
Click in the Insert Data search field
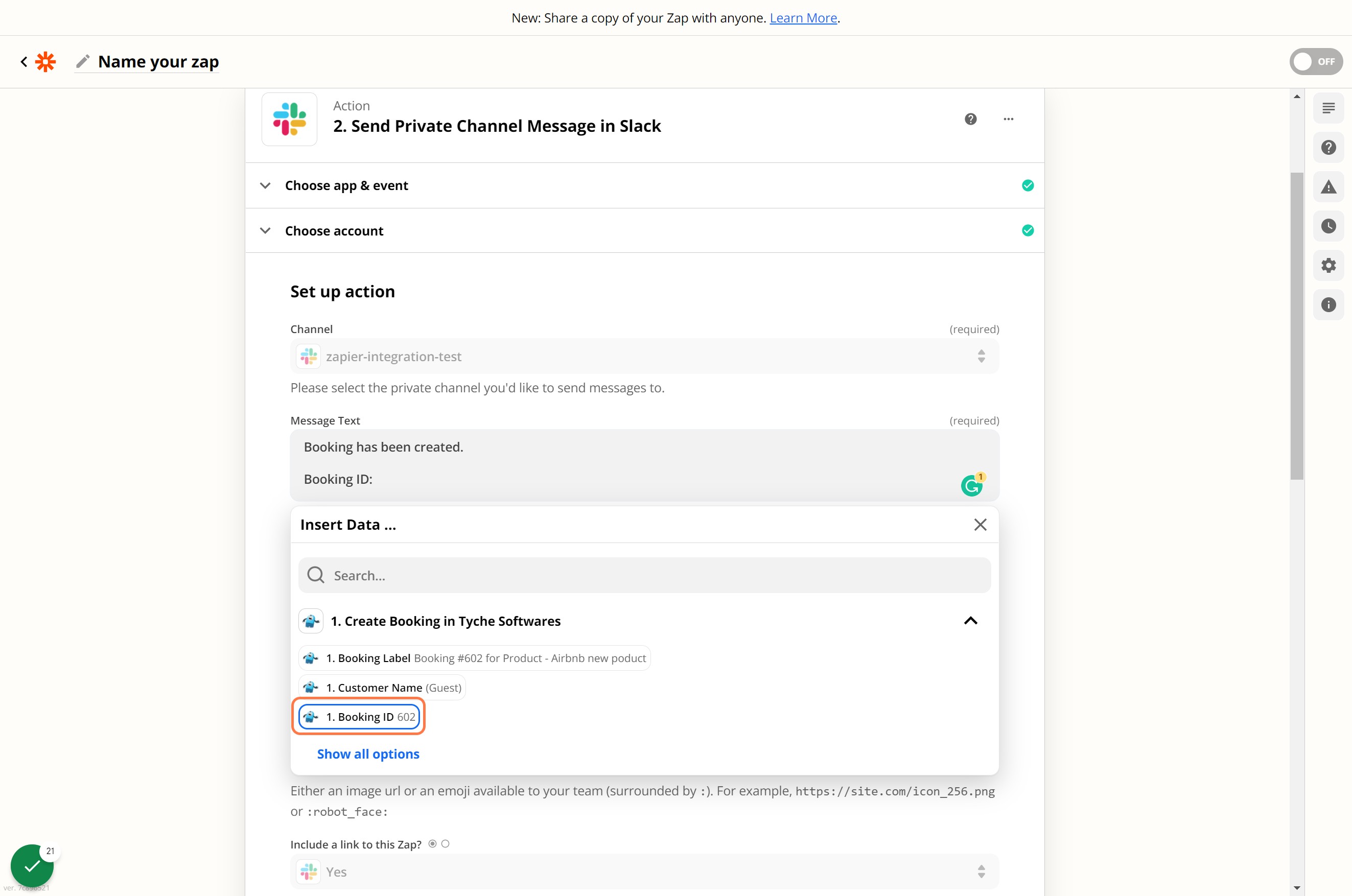pos(644,575)
